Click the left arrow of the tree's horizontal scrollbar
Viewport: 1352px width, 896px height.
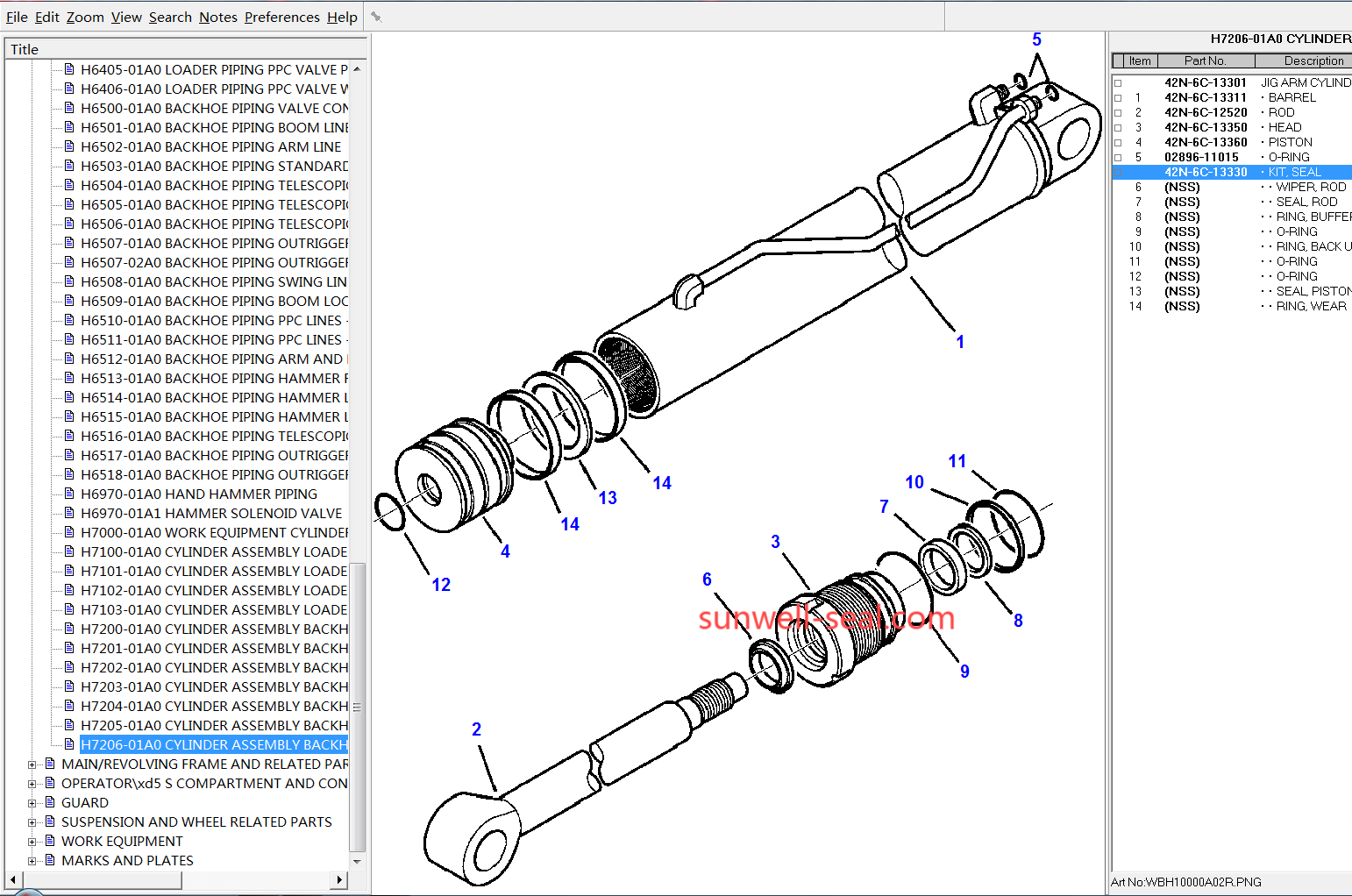click(12, 879)
